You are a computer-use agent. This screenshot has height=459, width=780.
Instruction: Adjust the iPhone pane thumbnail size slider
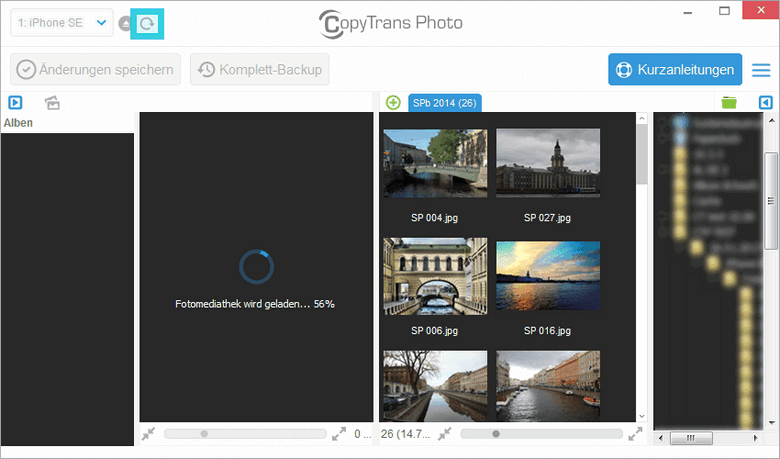click(245, 434)
